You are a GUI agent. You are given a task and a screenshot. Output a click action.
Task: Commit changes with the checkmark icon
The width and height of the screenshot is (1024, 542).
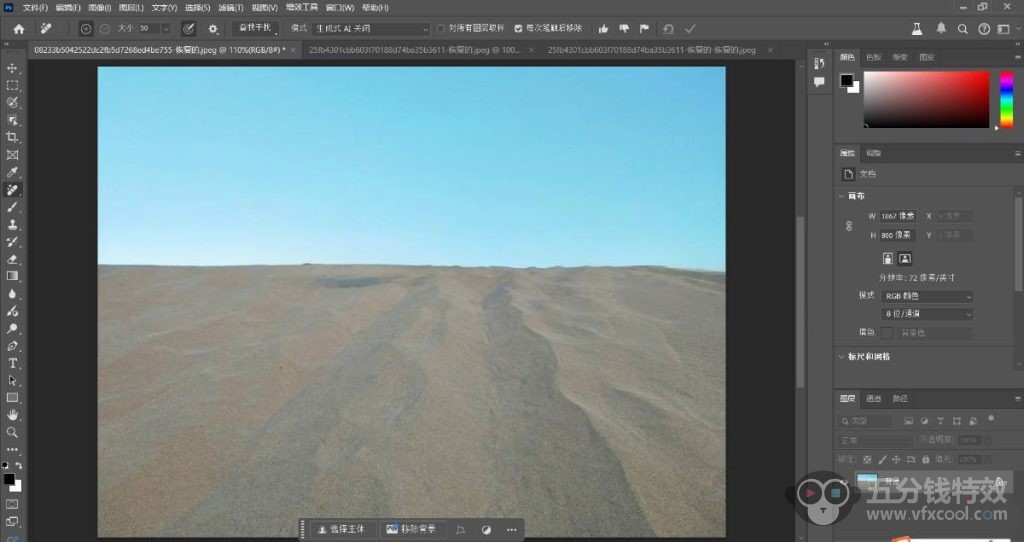[690, 29]
